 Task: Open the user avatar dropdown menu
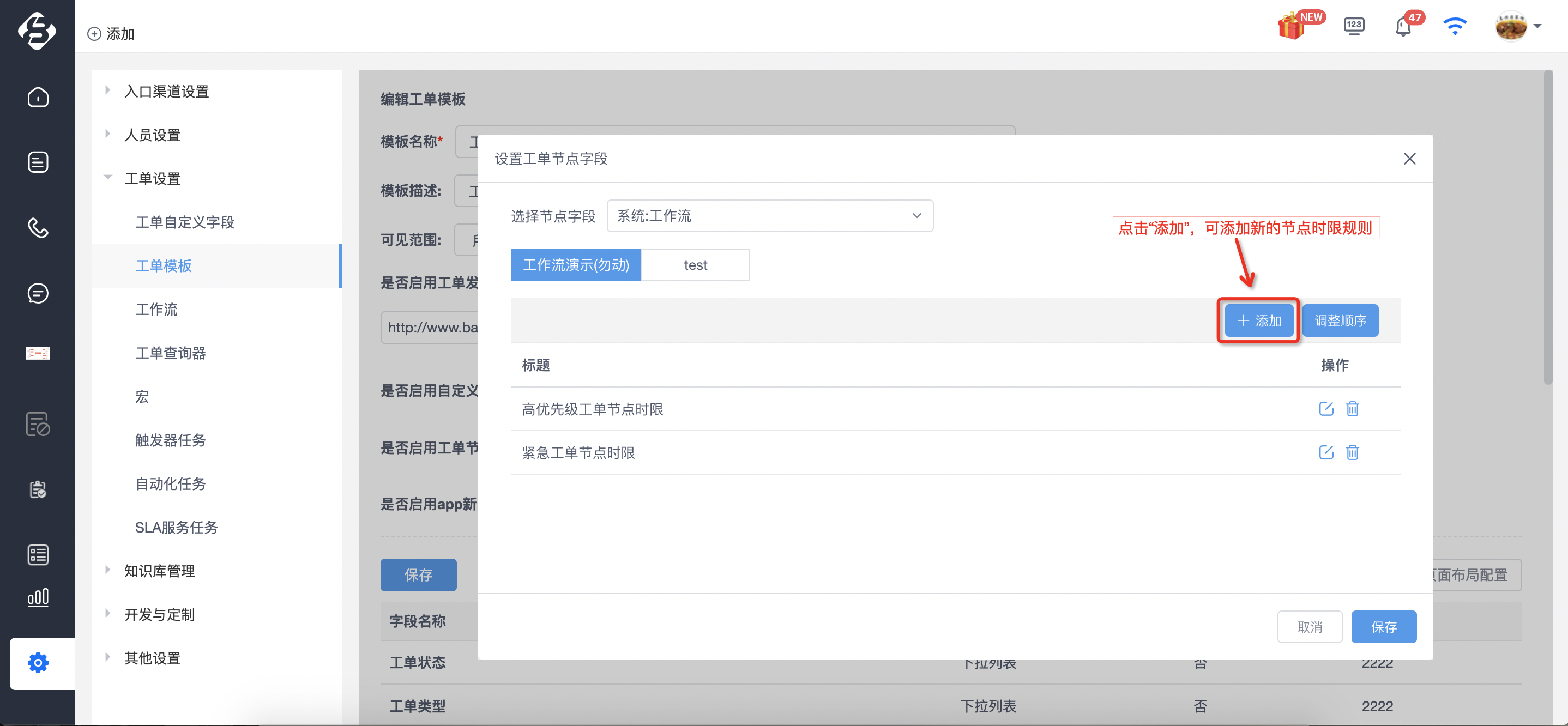(1518, 27)
